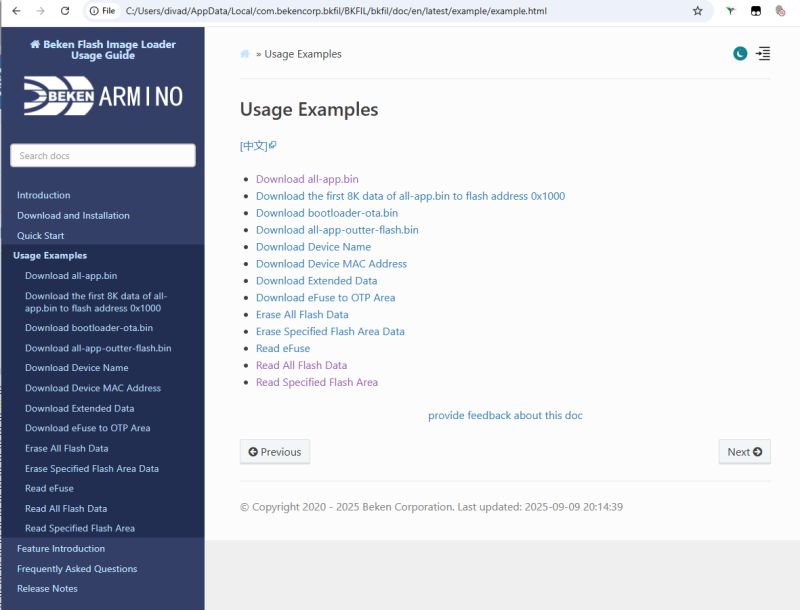The height and width of the screenshot is (610, 800).
Task: Open the green sprout extension icon
Action: point(731,11)
